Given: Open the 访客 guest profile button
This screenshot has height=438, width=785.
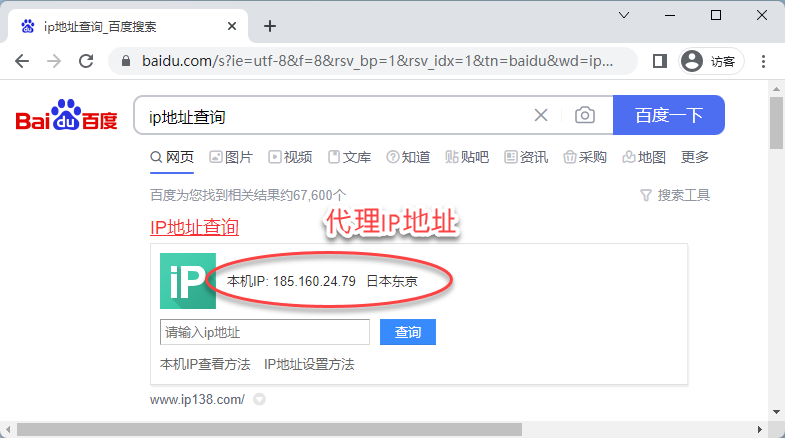Looking at the screenshot, I should pyautogui.click(x=711, y=61).
